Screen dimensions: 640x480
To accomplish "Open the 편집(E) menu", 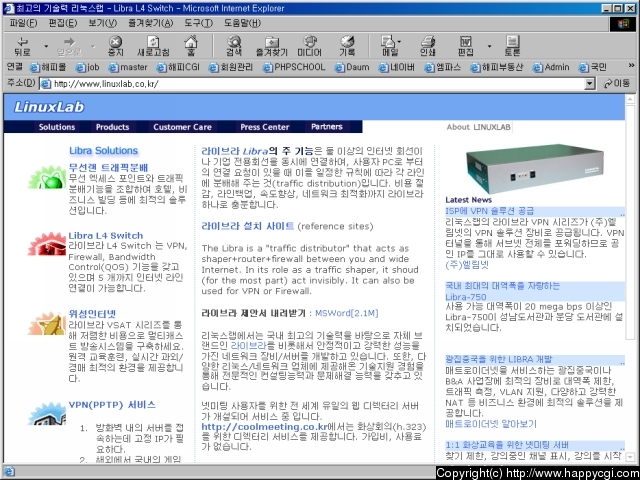I will pyautogui.click(x=62, y=23).
